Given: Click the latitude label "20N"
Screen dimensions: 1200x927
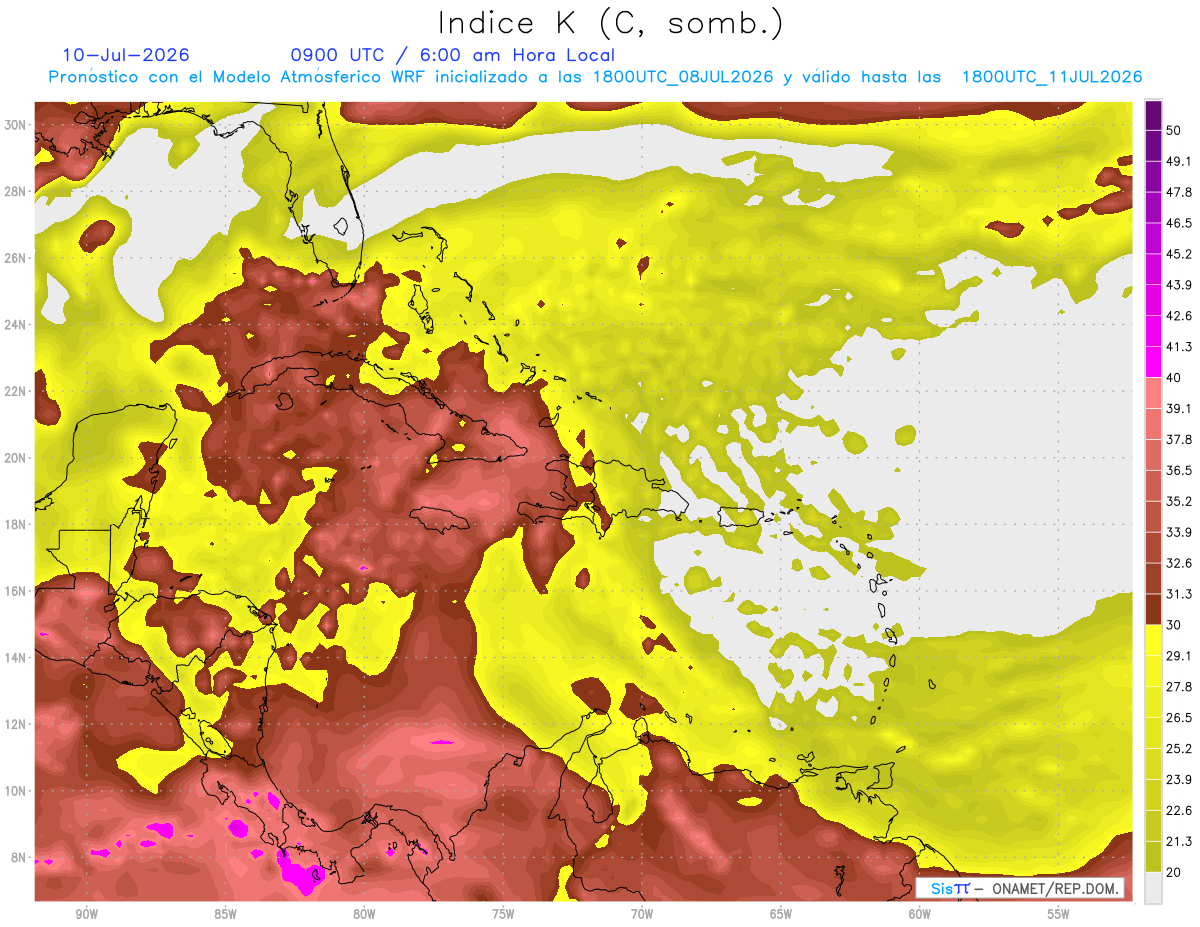Looking at the screenshot, I should [17, 458].
